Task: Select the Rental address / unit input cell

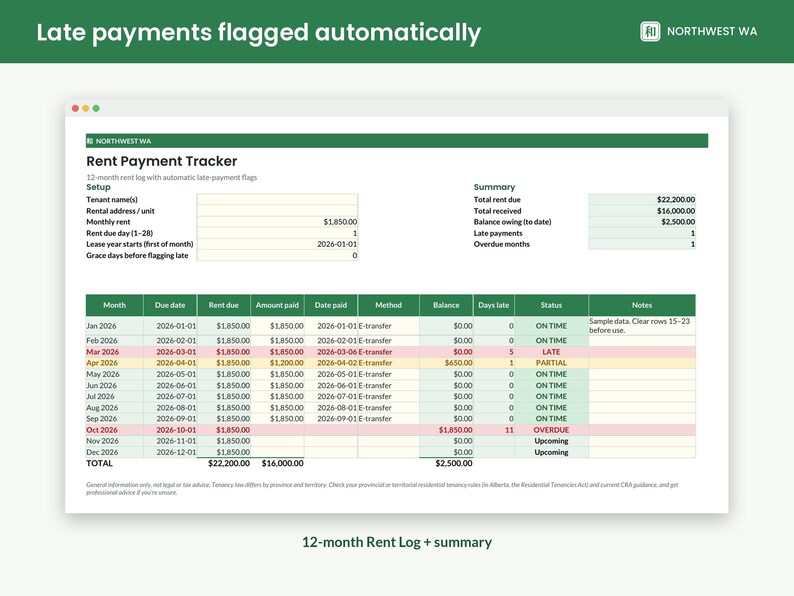Action: (x=277, y=211)
